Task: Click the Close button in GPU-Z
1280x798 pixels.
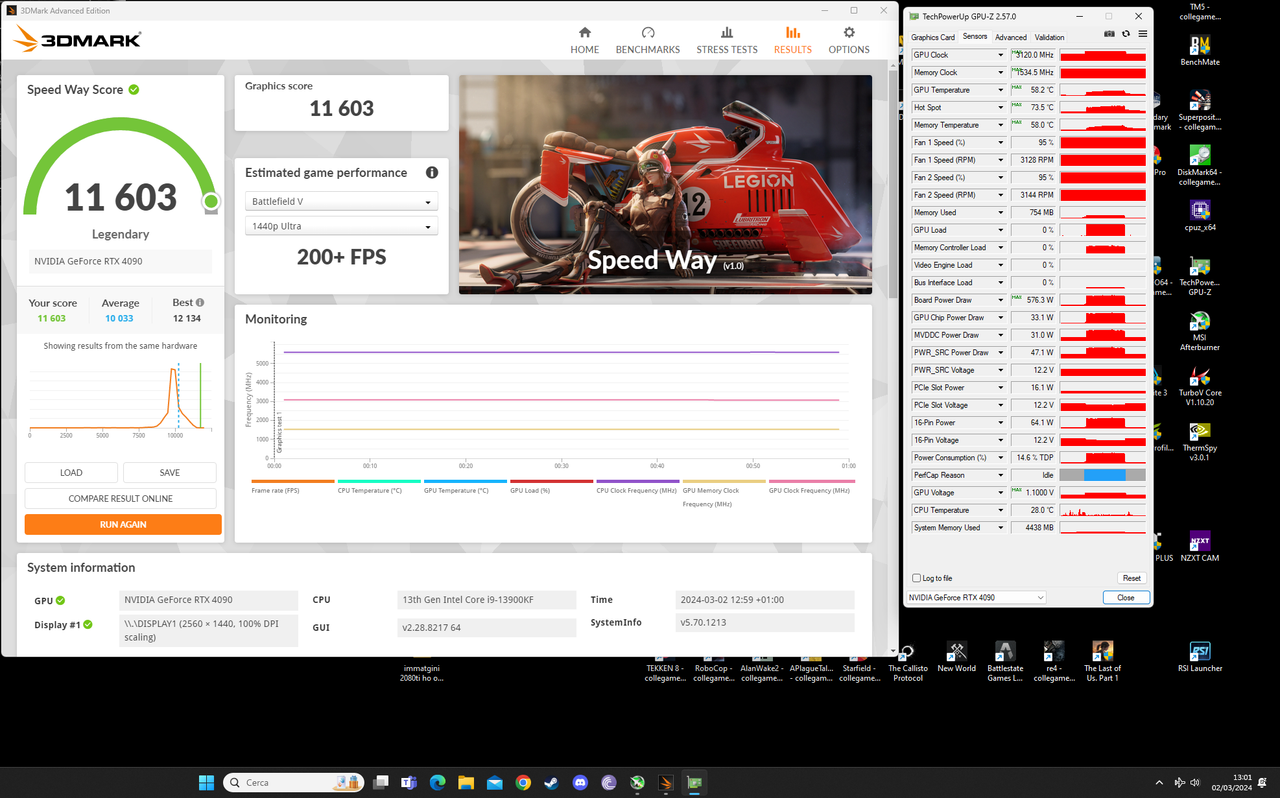Action: click(1125, 597)
